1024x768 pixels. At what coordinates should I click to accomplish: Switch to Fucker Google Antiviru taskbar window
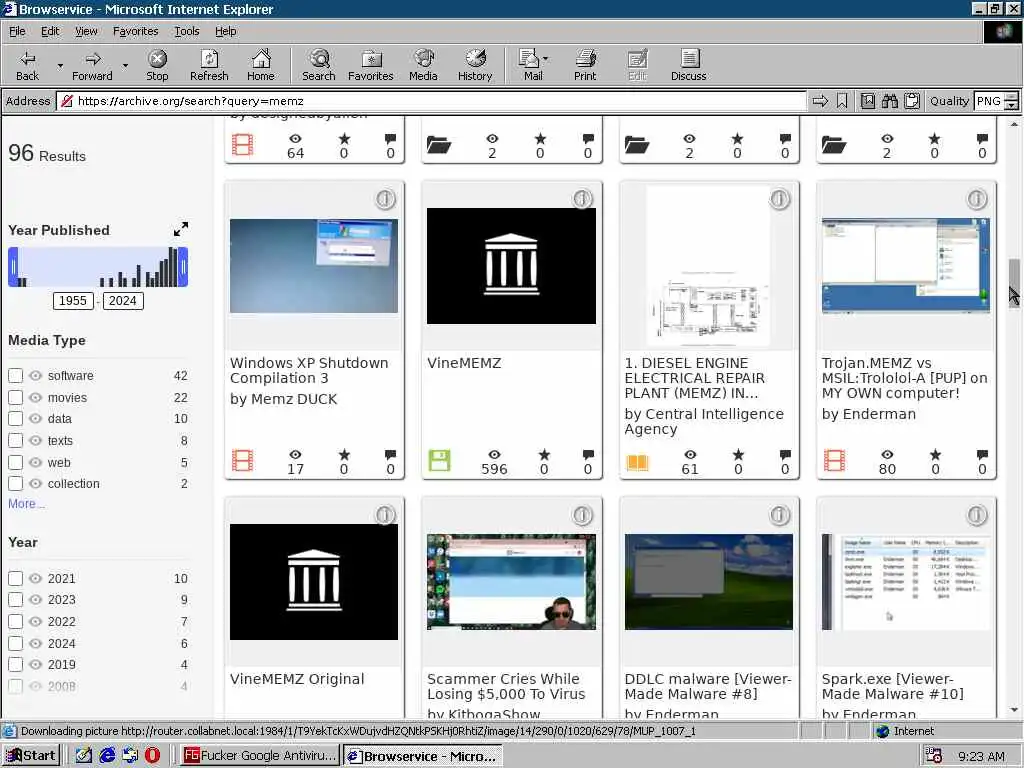tap(259, 756)
